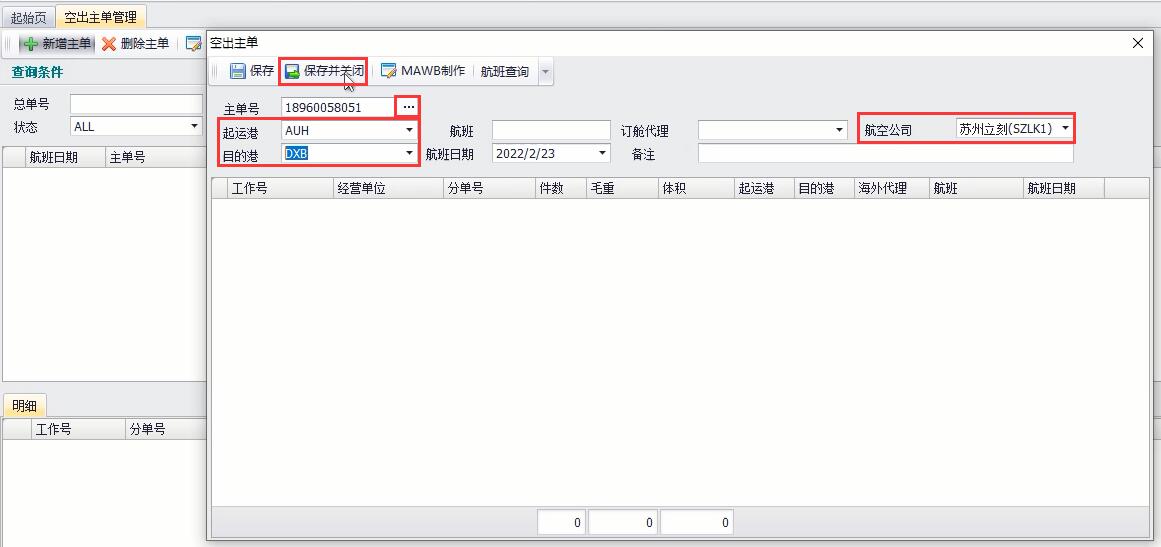Click the 保存 floppy disk icon
This screenshot has height=547, width=1161.
237,71
